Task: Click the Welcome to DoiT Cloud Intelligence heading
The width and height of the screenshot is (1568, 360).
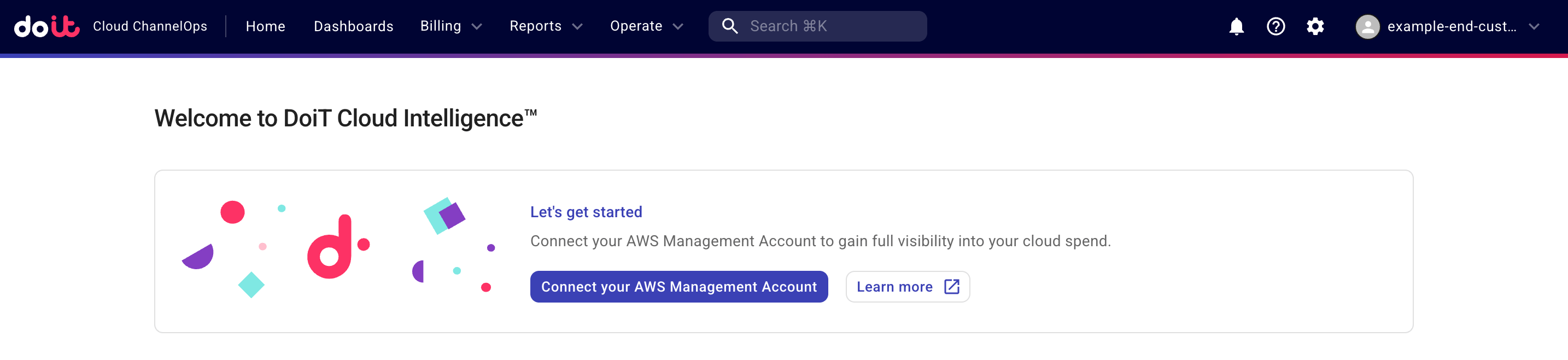Action: pos(346,118)
